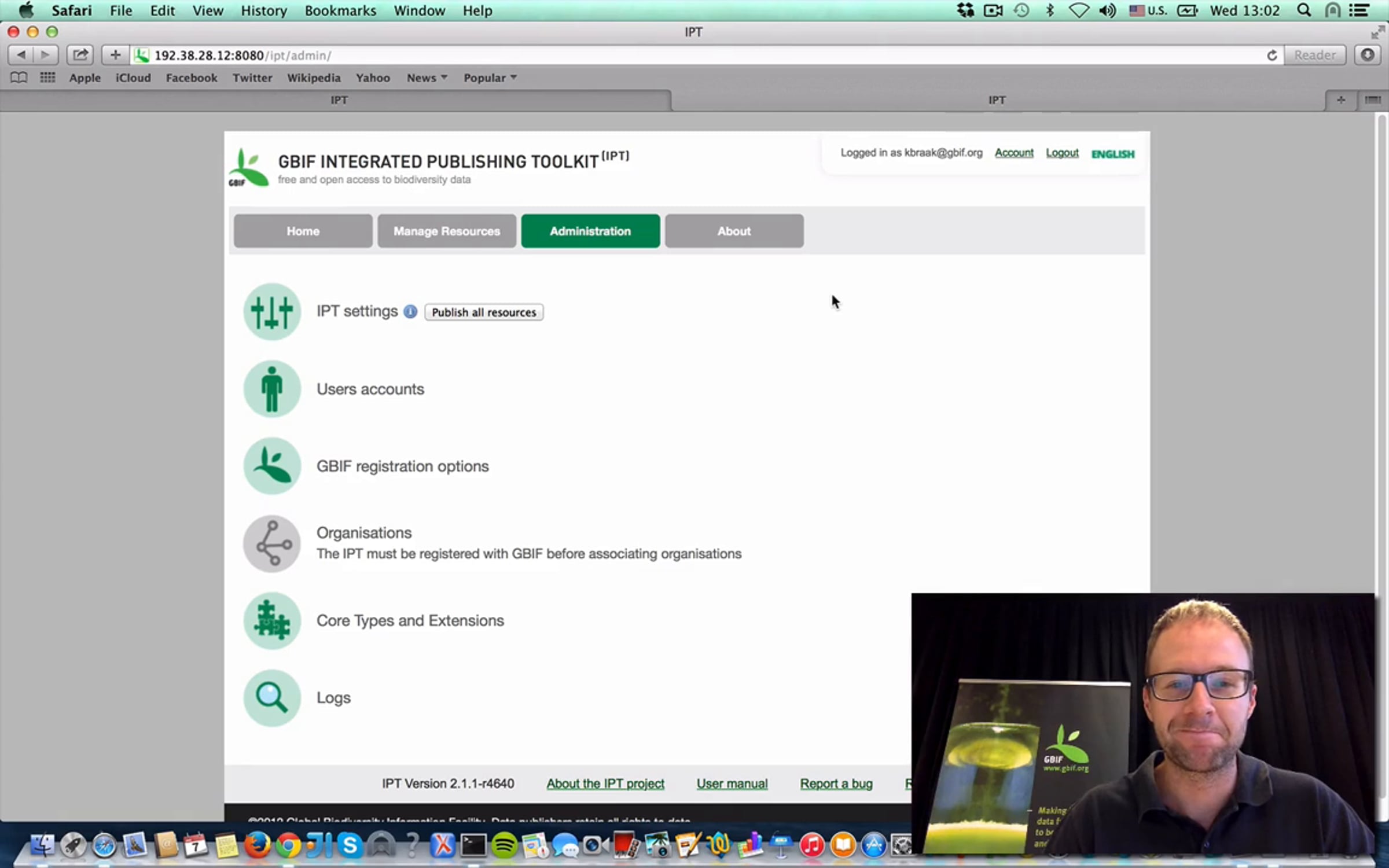Open Calendar from the Dock
1389x868 pixels.
196,845
